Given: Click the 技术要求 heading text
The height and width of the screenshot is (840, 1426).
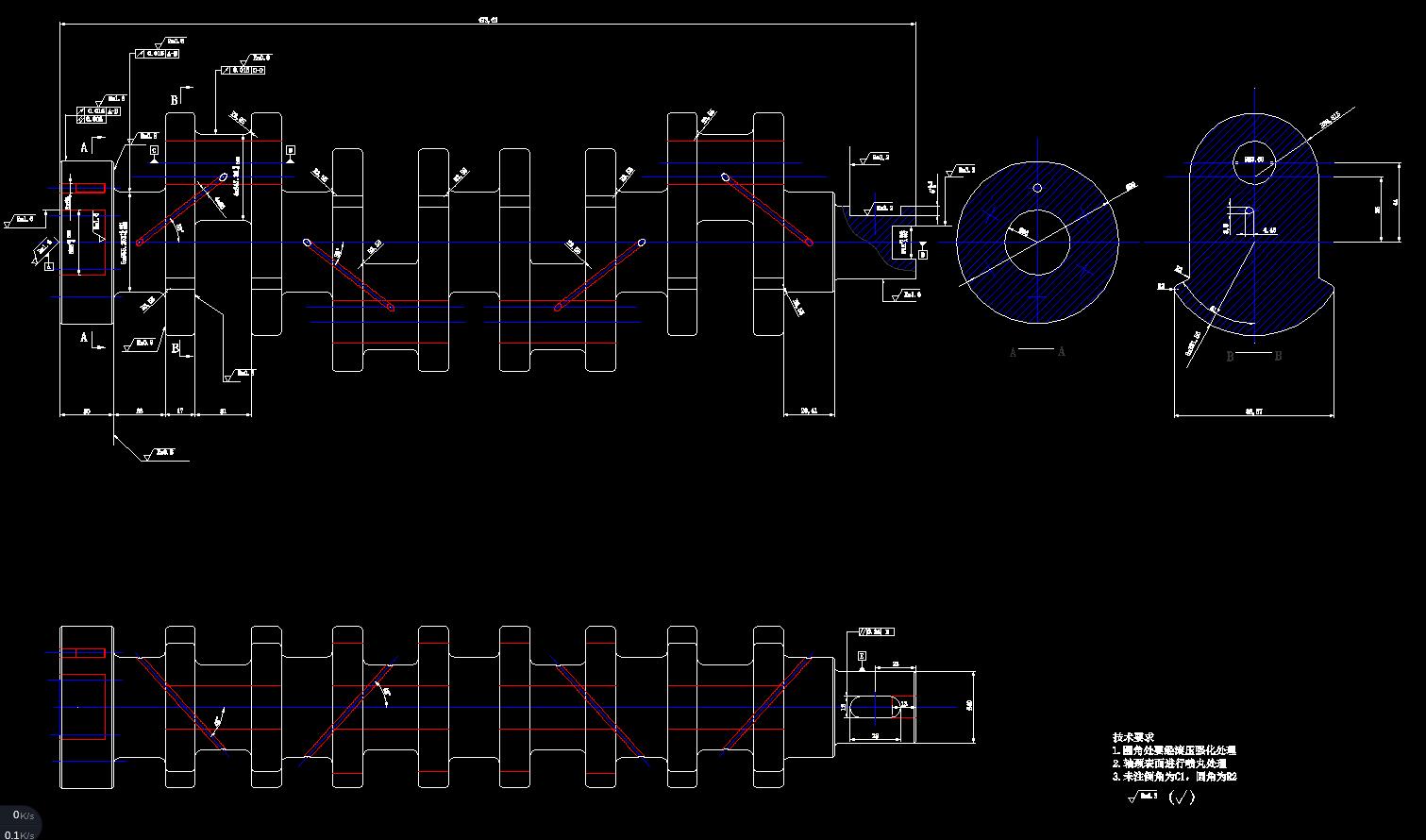Looking at the screenshot, I should coord(1133,737).
